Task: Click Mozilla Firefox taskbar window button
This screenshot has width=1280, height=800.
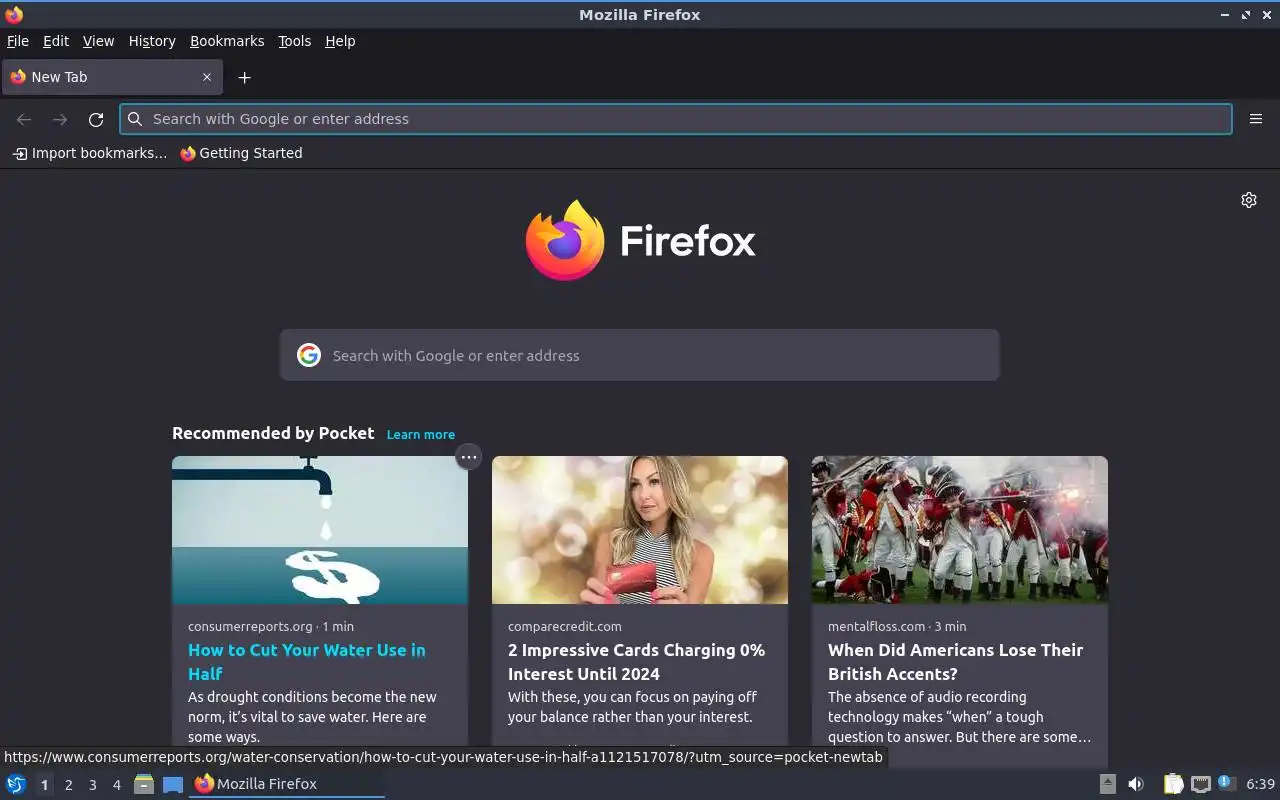Action: point(287,784)
